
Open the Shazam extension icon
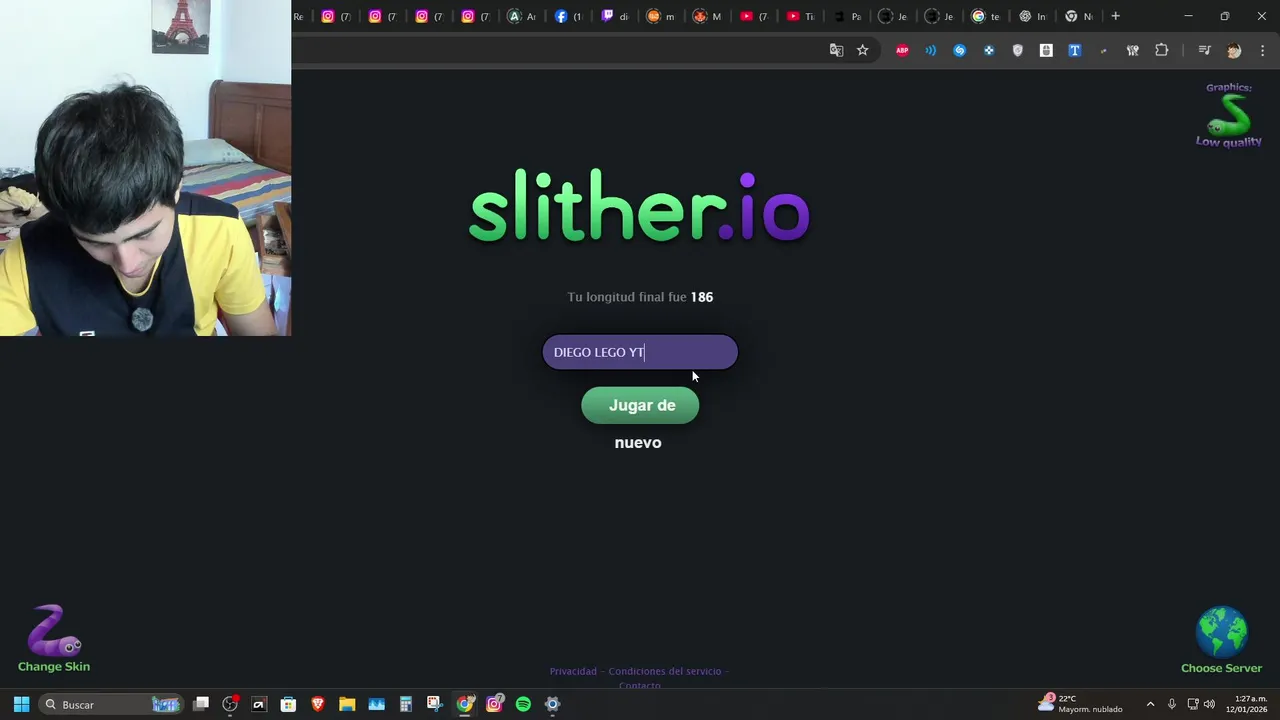tap(960, 50)
